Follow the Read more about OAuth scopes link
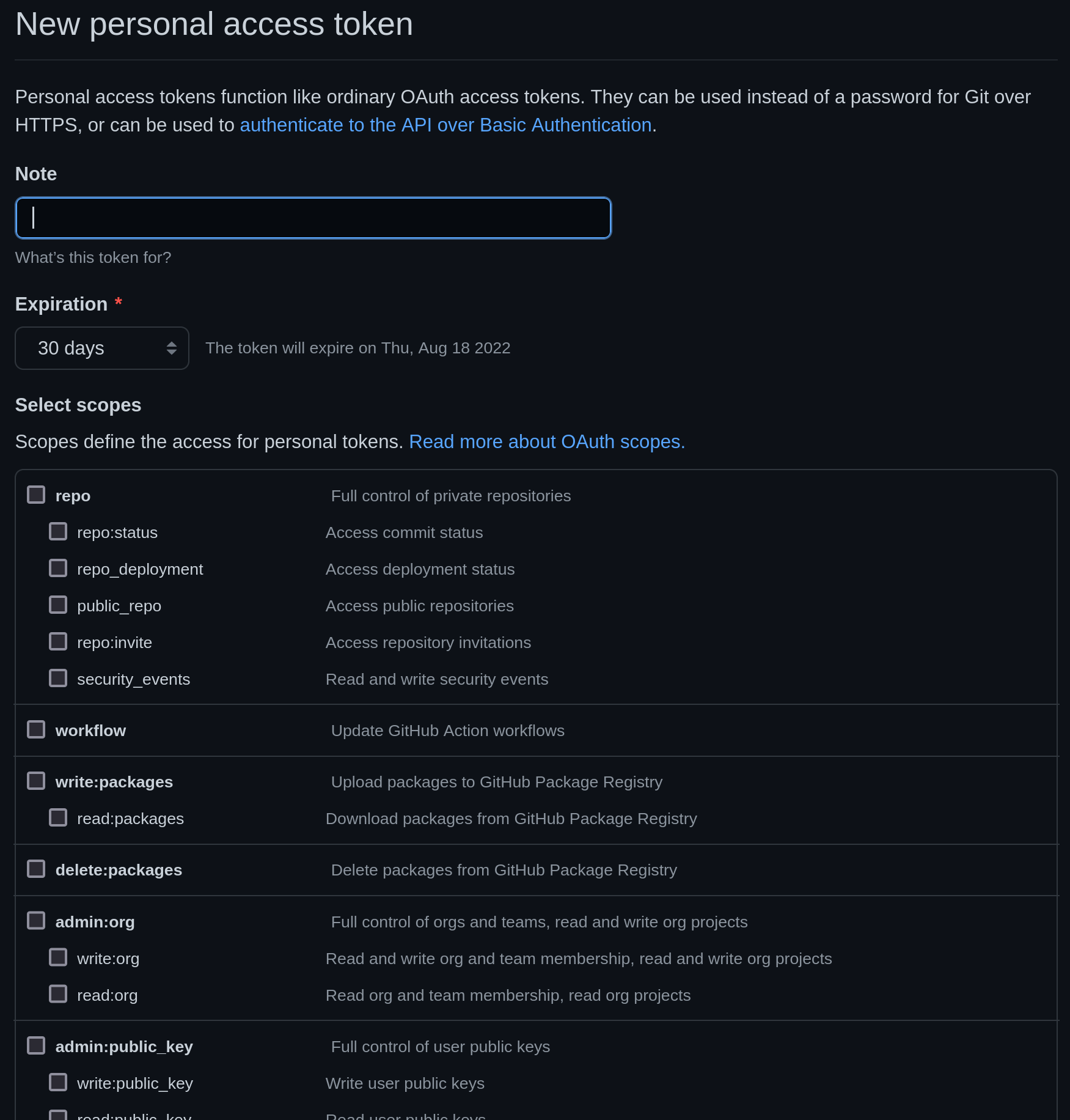The width and height of the screenshot is (1070, 1120). pyautogui.click(x=546, y=441)
